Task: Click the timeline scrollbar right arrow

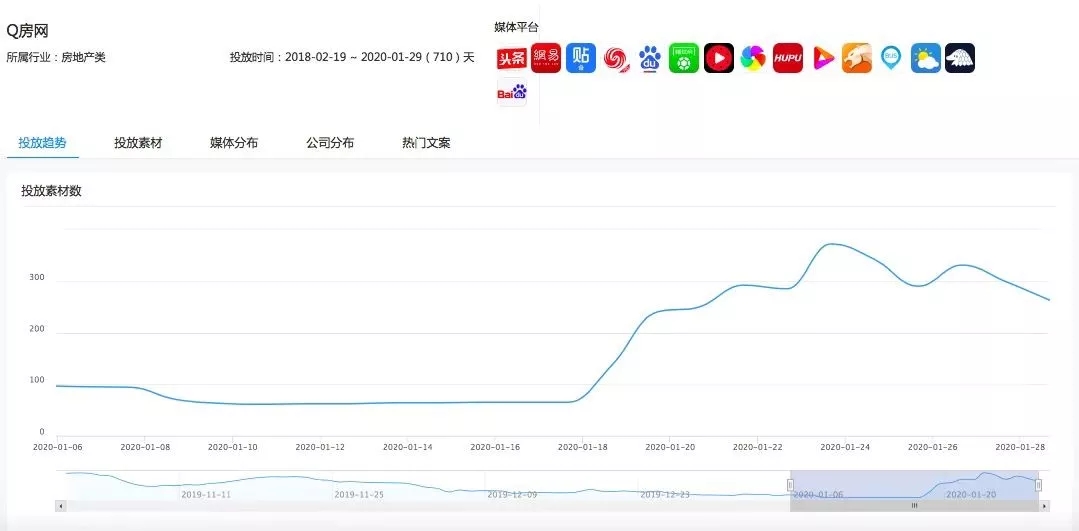Action: [x=1044, y=506]
